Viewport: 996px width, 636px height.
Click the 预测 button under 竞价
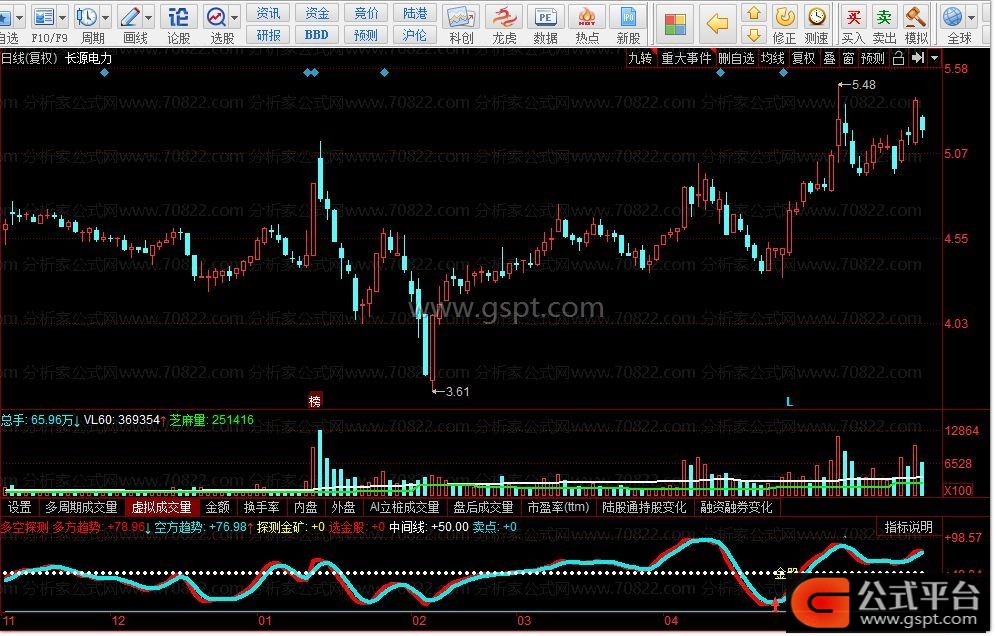(366, 35)
